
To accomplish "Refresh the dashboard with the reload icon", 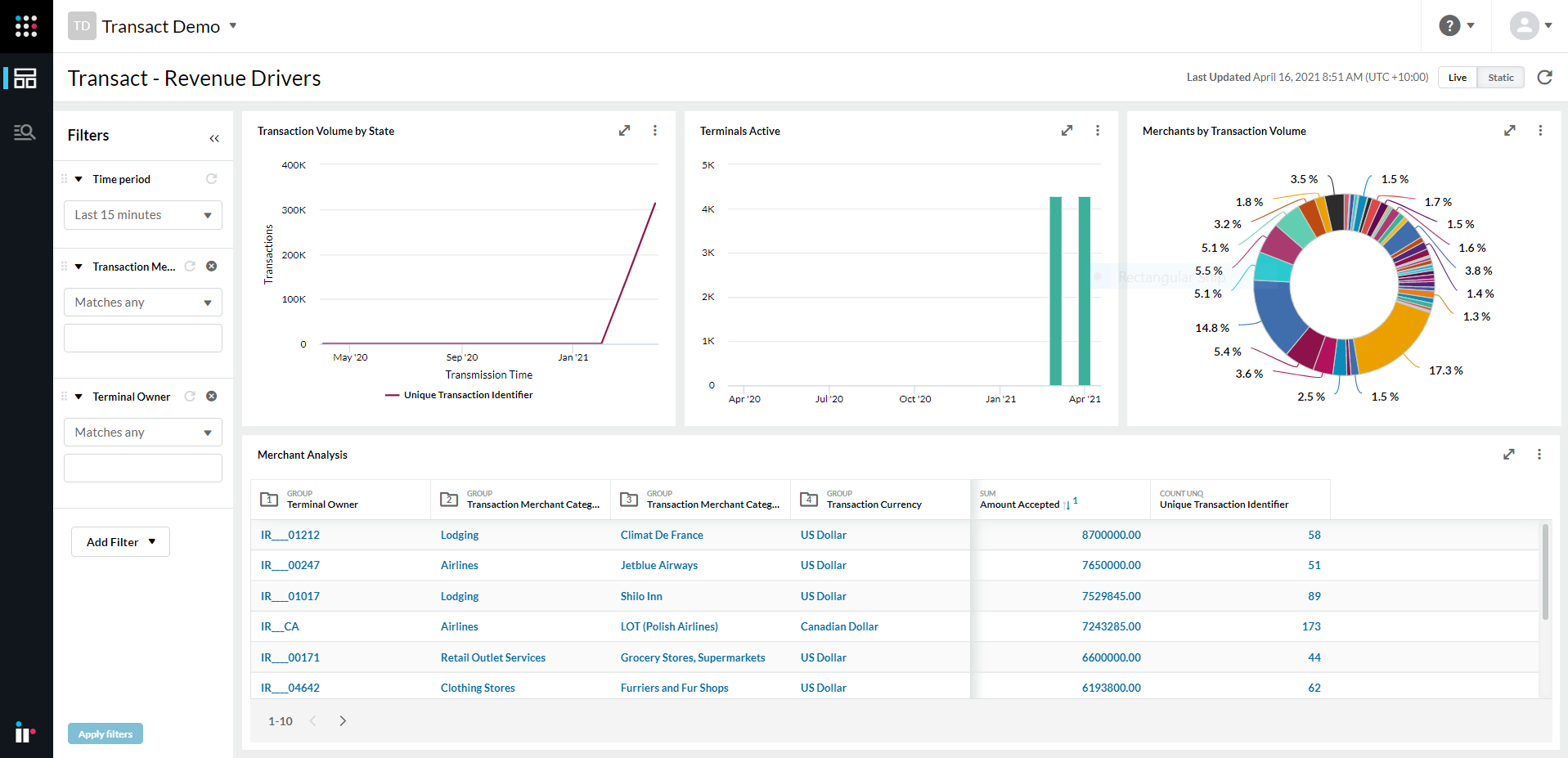I will 1544,77.
